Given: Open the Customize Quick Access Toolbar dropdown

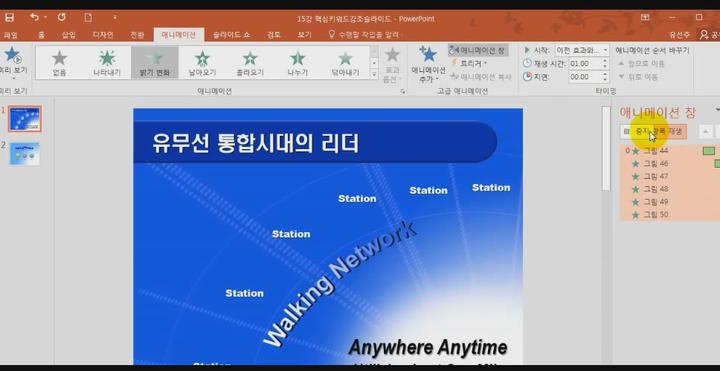Looking at the screenshot, I should pos(114,18).
